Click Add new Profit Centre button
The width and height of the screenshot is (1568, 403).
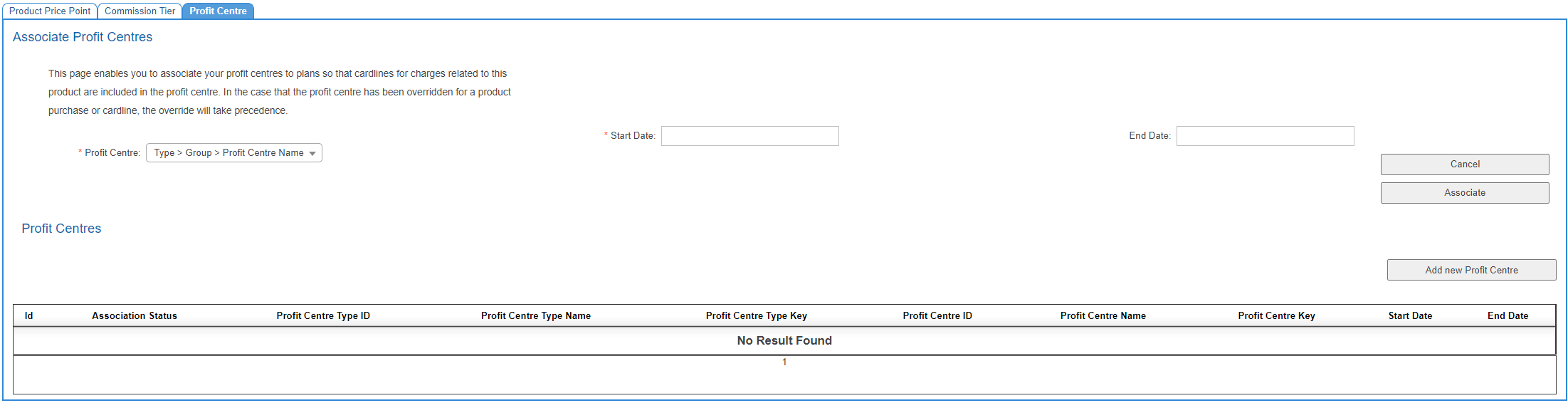coord(1471,270)
